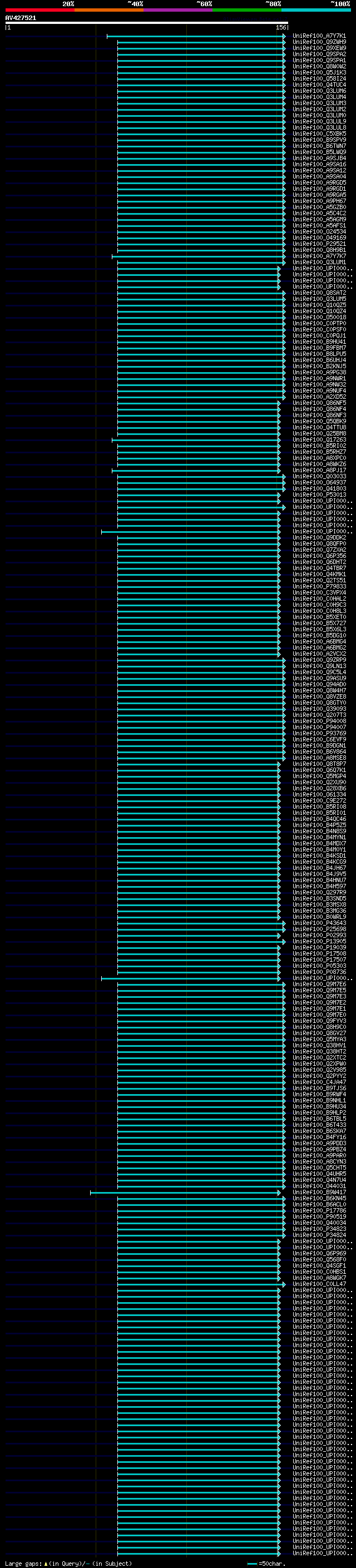Select the UniRef100_O44031 label
The height and width of the screenshot is (1568, 356).
(319, 1186)
